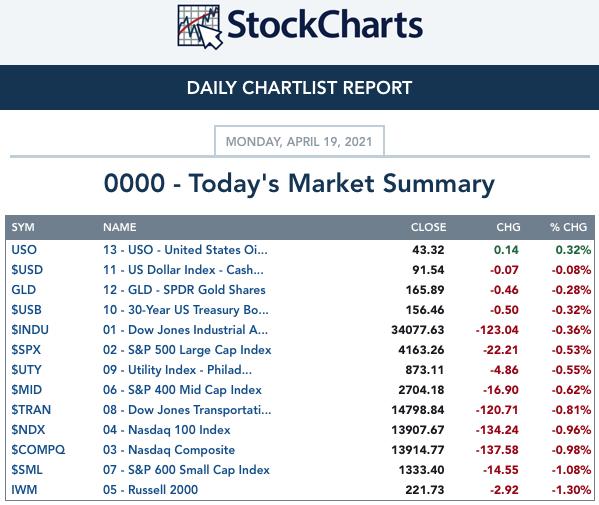
Task: Open the $TRAN symbol link
Action: pos(31,410)
